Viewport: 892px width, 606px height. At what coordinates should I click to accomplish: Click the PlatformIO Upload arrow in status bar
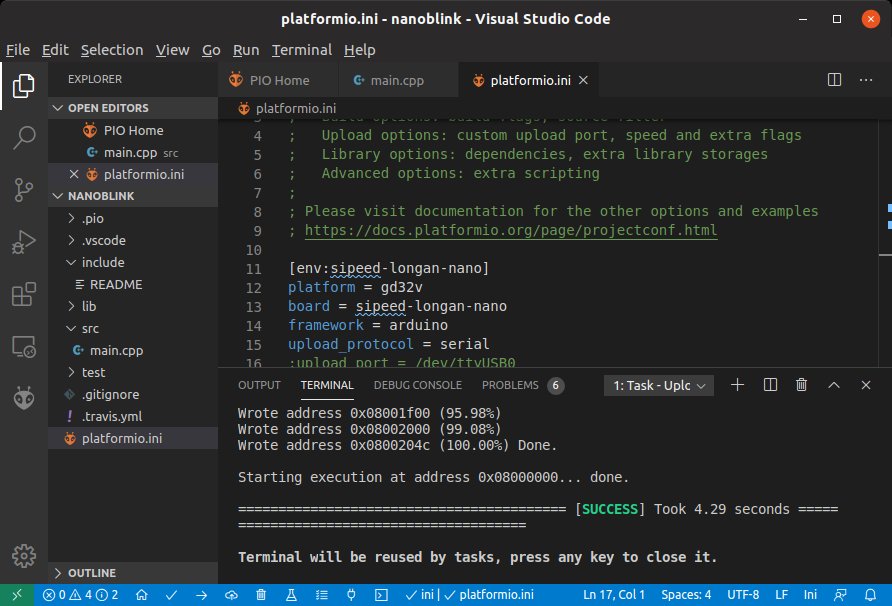coord(201,595)
